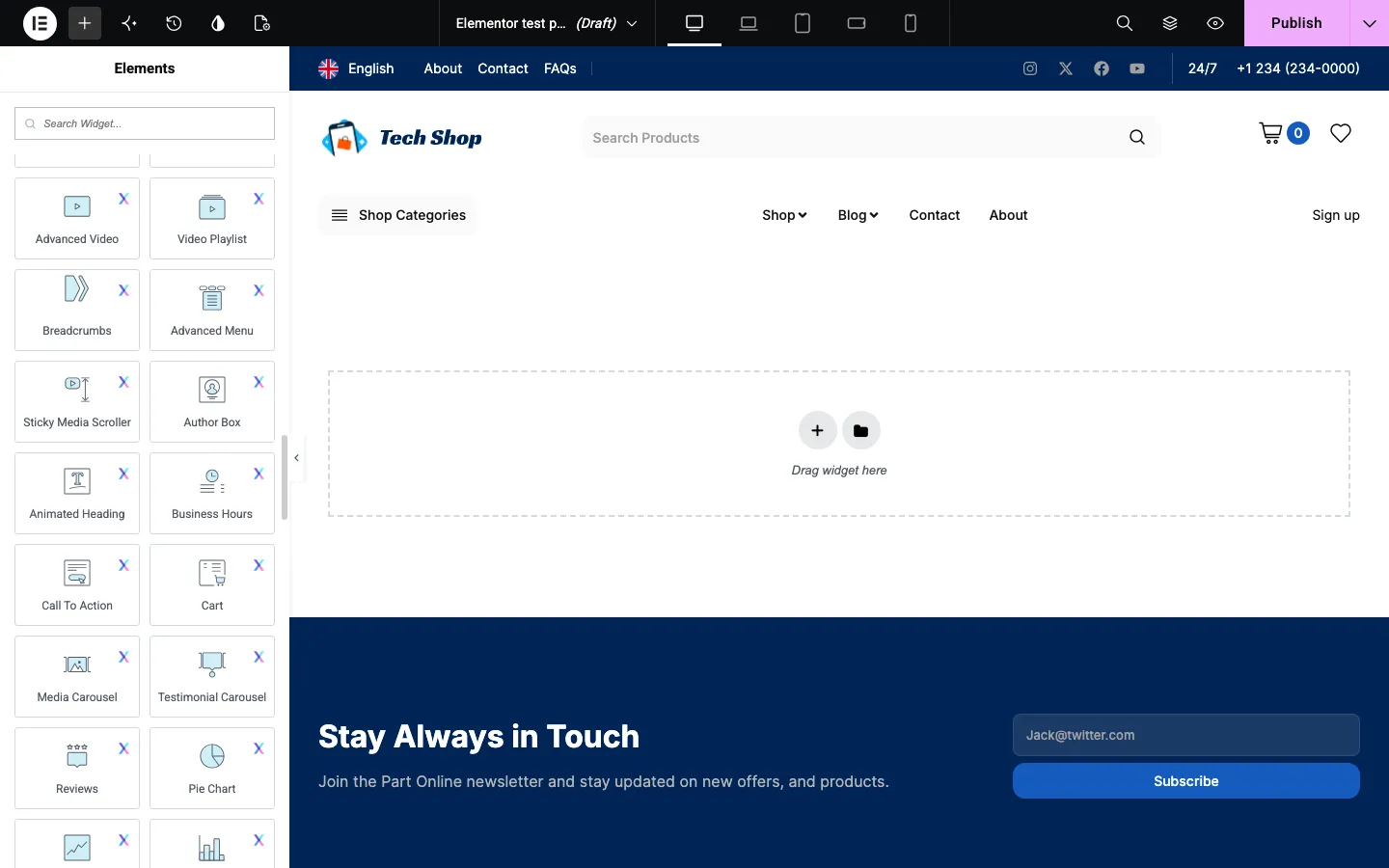Open Finder search icon in top bar
Image resolution: width=1389 pixels, height=868 pixels.
(x=1125, y=23)
